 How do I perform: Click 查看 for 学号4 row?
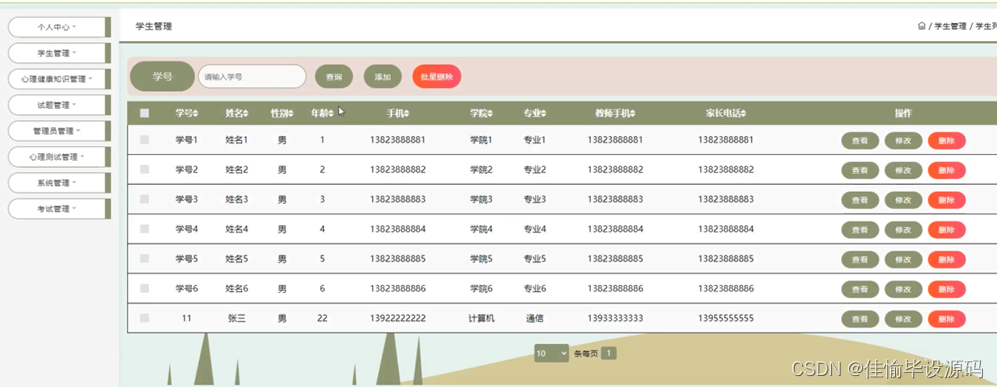coord(860,230)
